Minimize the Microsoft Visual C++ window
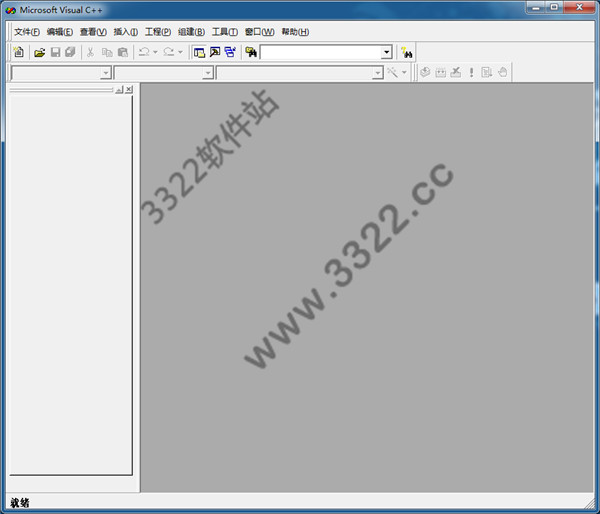 536,7
